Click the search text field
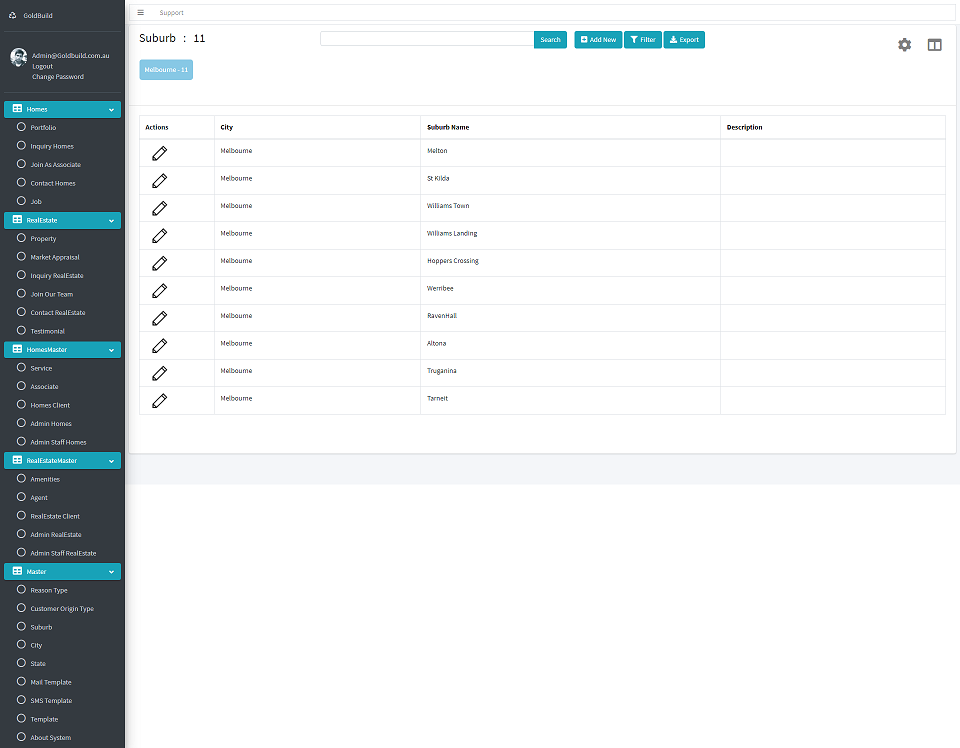The height and width of the screenshot is (748, 960). coord(426,39)
